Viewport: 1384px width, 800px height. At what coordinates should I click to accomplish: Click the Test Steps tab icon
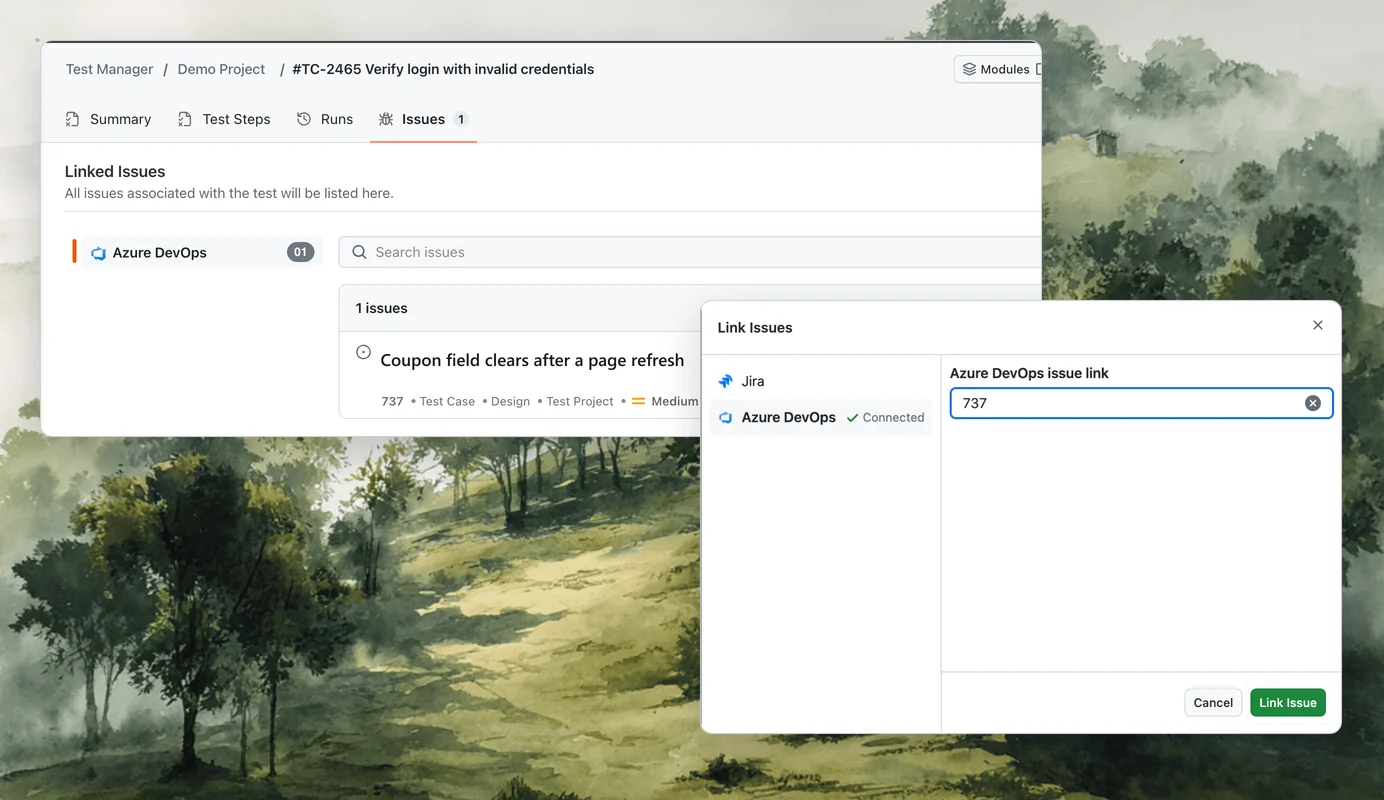185,119
